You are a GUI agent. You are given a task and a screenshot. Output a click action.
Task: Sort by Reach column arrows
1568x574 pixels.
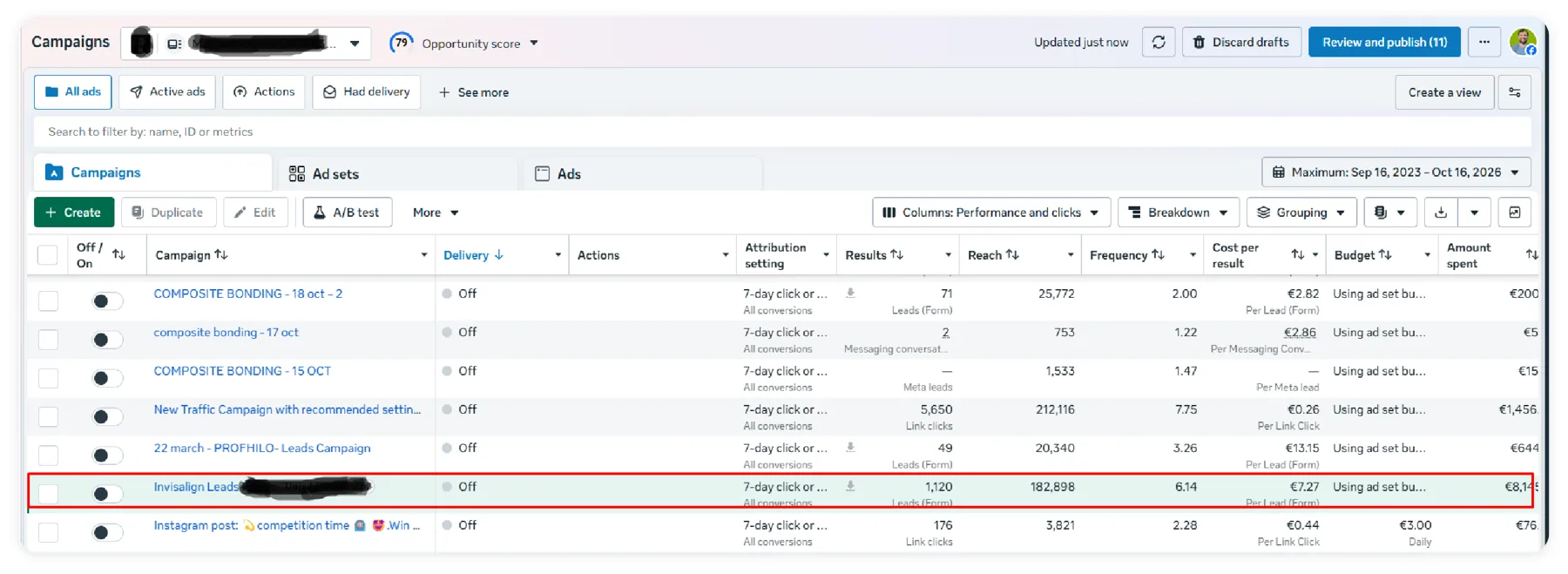tap(1012, 254)
